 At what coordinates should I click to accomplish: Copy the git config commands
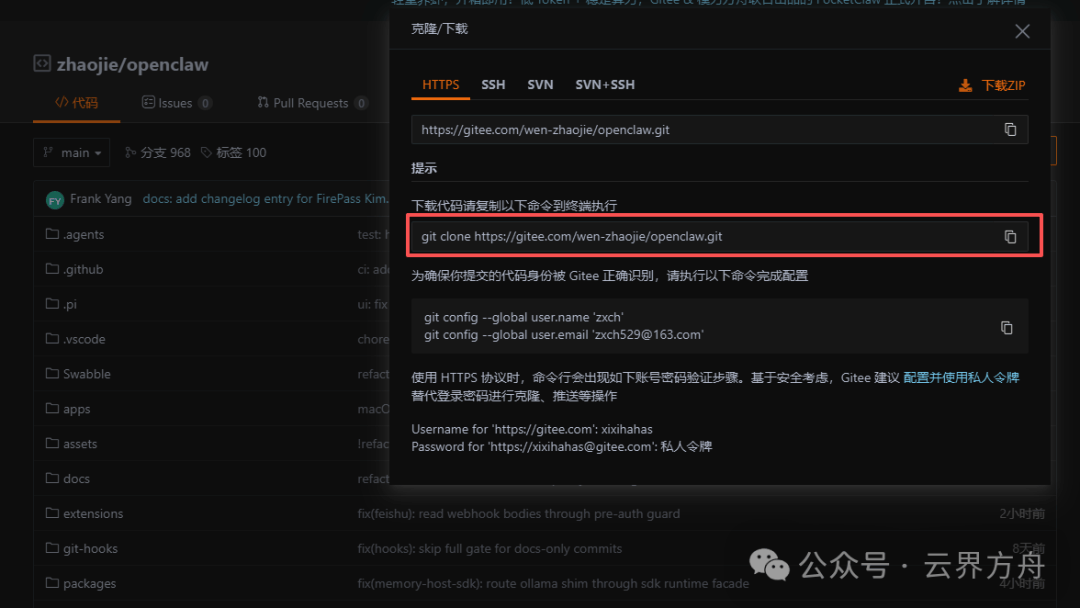[x=1007, y=328]
